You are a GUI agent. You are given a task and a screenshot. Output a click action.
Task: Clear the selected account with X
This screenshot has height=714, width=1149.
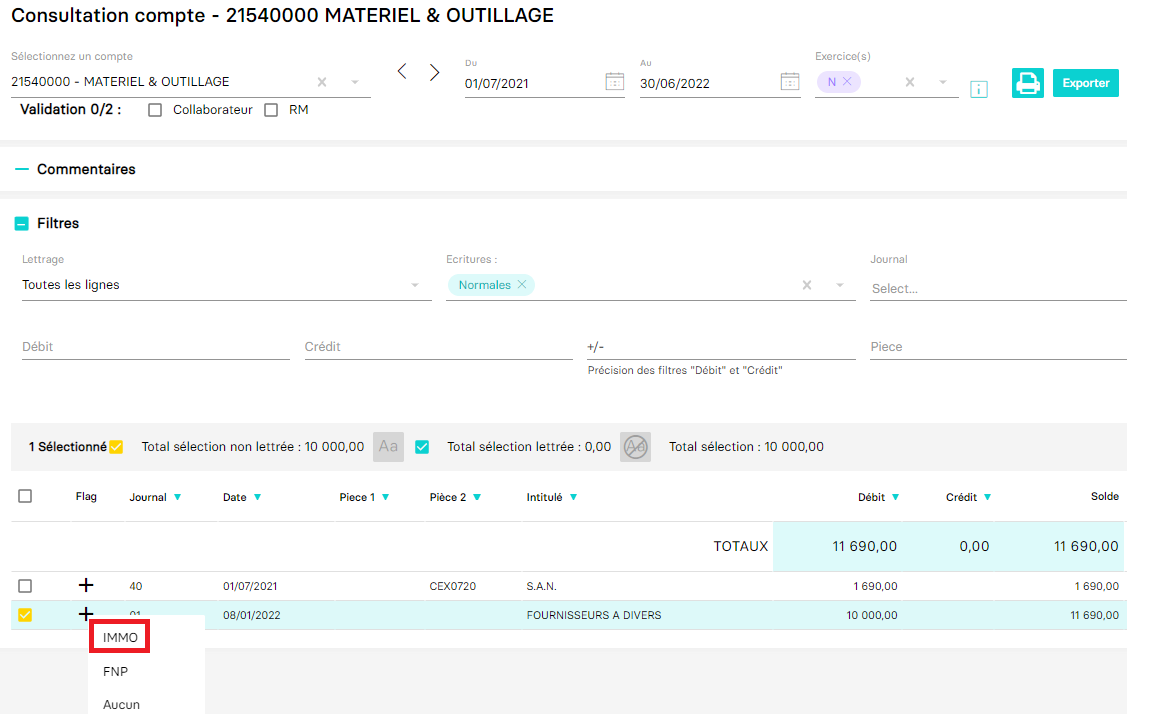[x=322, y=82]
